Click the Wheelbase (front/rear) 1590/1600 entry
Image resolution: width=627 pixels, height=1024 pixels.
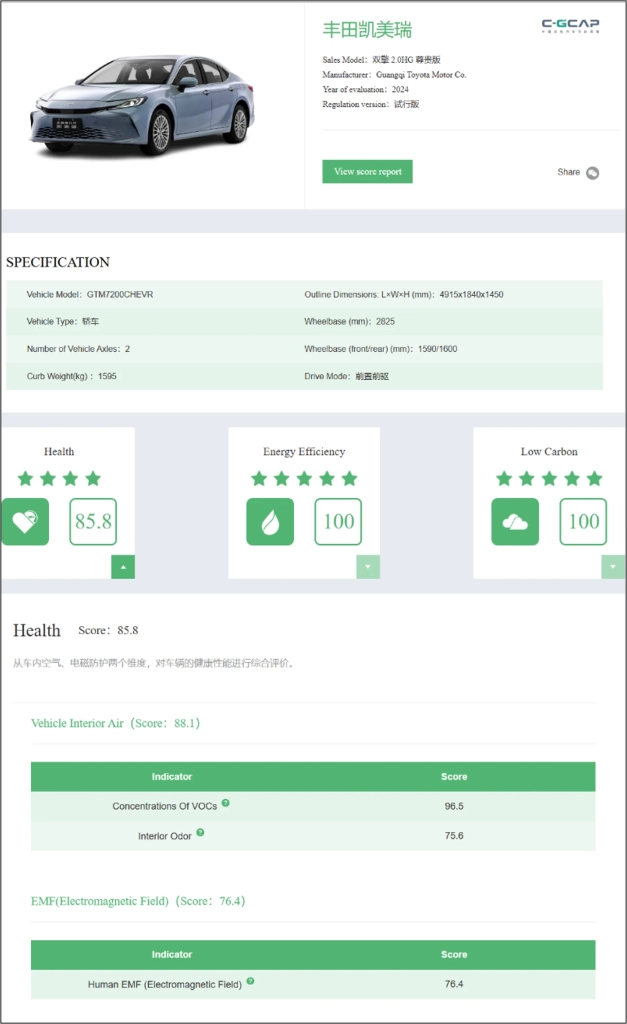(381, 349)
